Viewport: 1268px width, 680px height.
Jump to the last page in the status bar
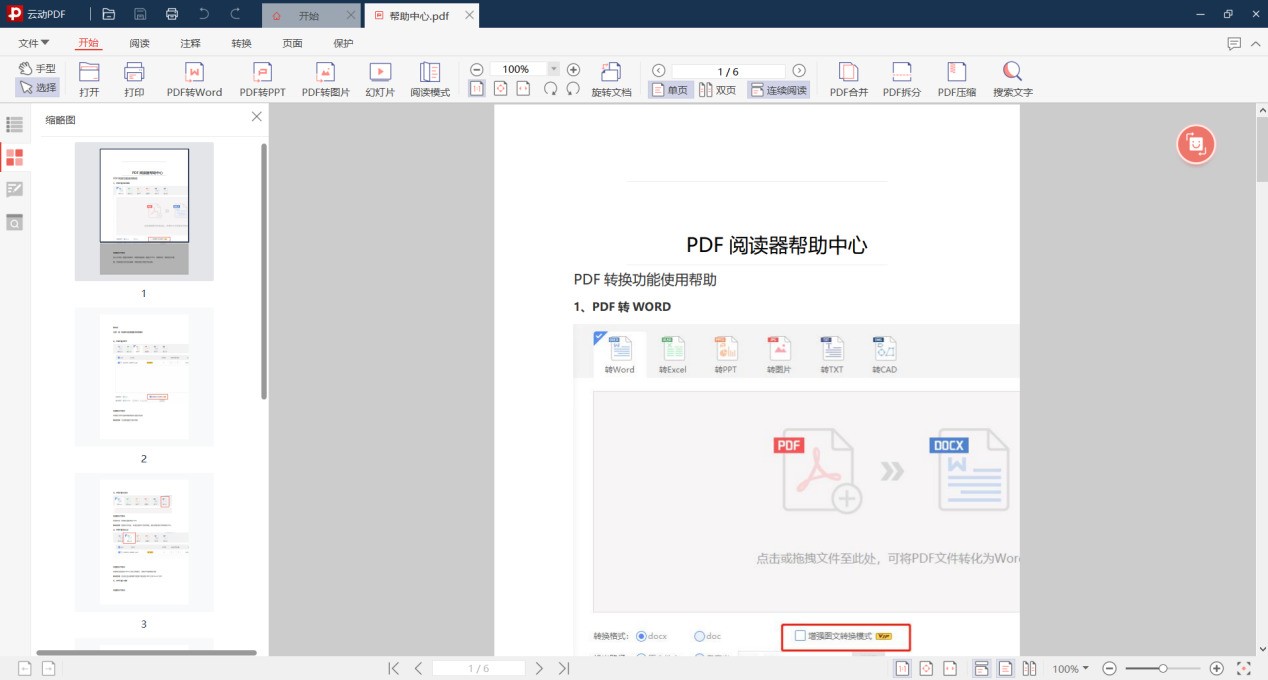tap(564, 668)
